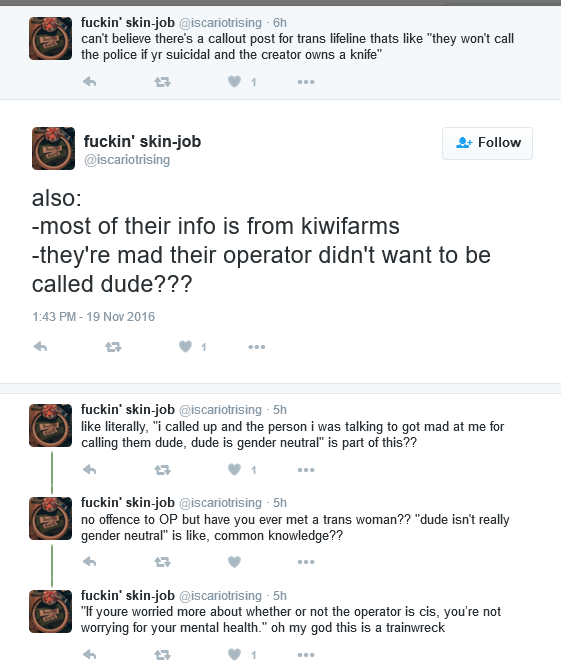Open more options on callout post tweet
Image resolution: width=561 pixels, height=671 pixels.
(x=306, y=82)
